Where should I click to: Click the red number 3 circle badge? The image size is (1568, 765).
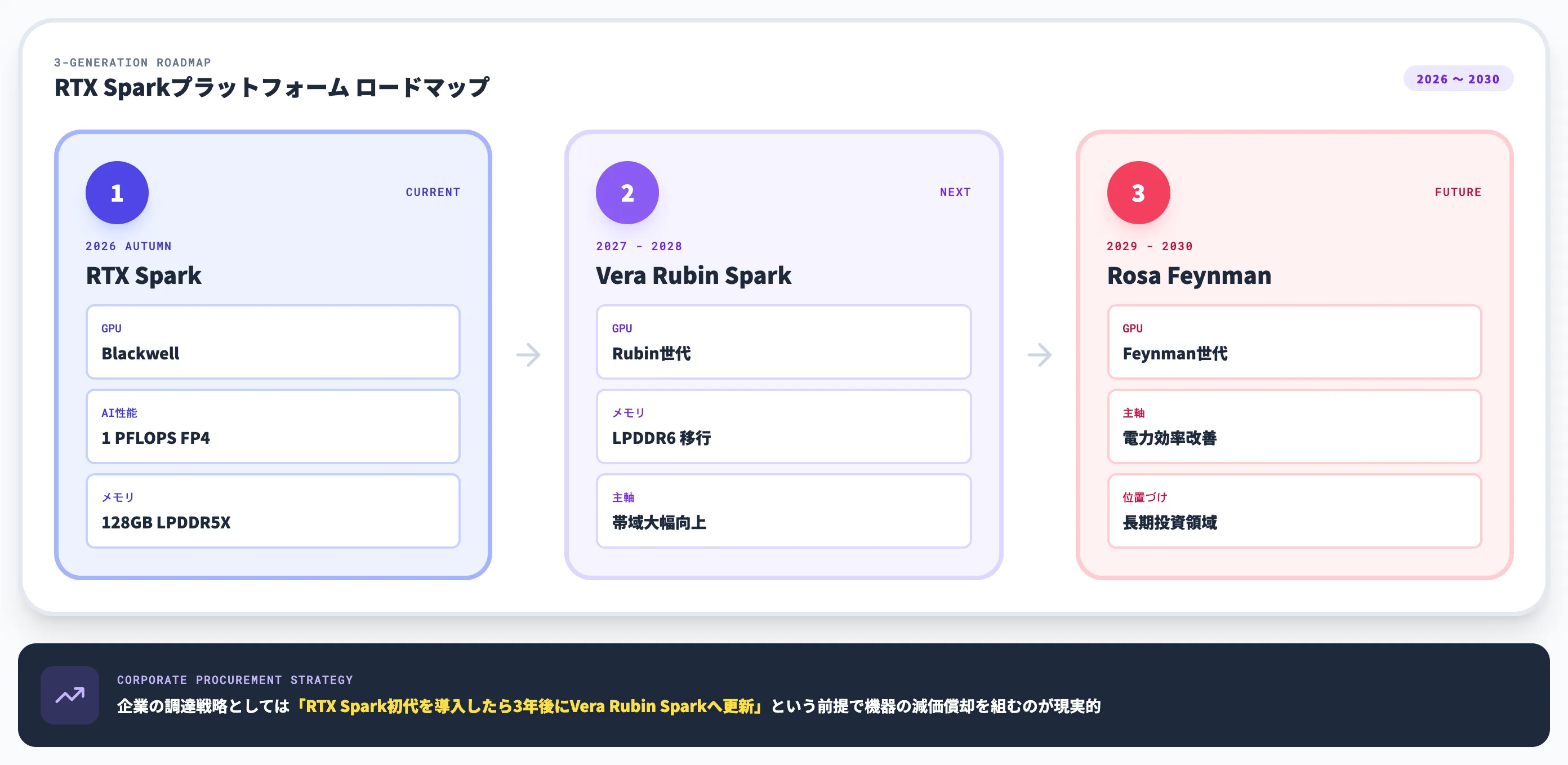[1138, 192]
